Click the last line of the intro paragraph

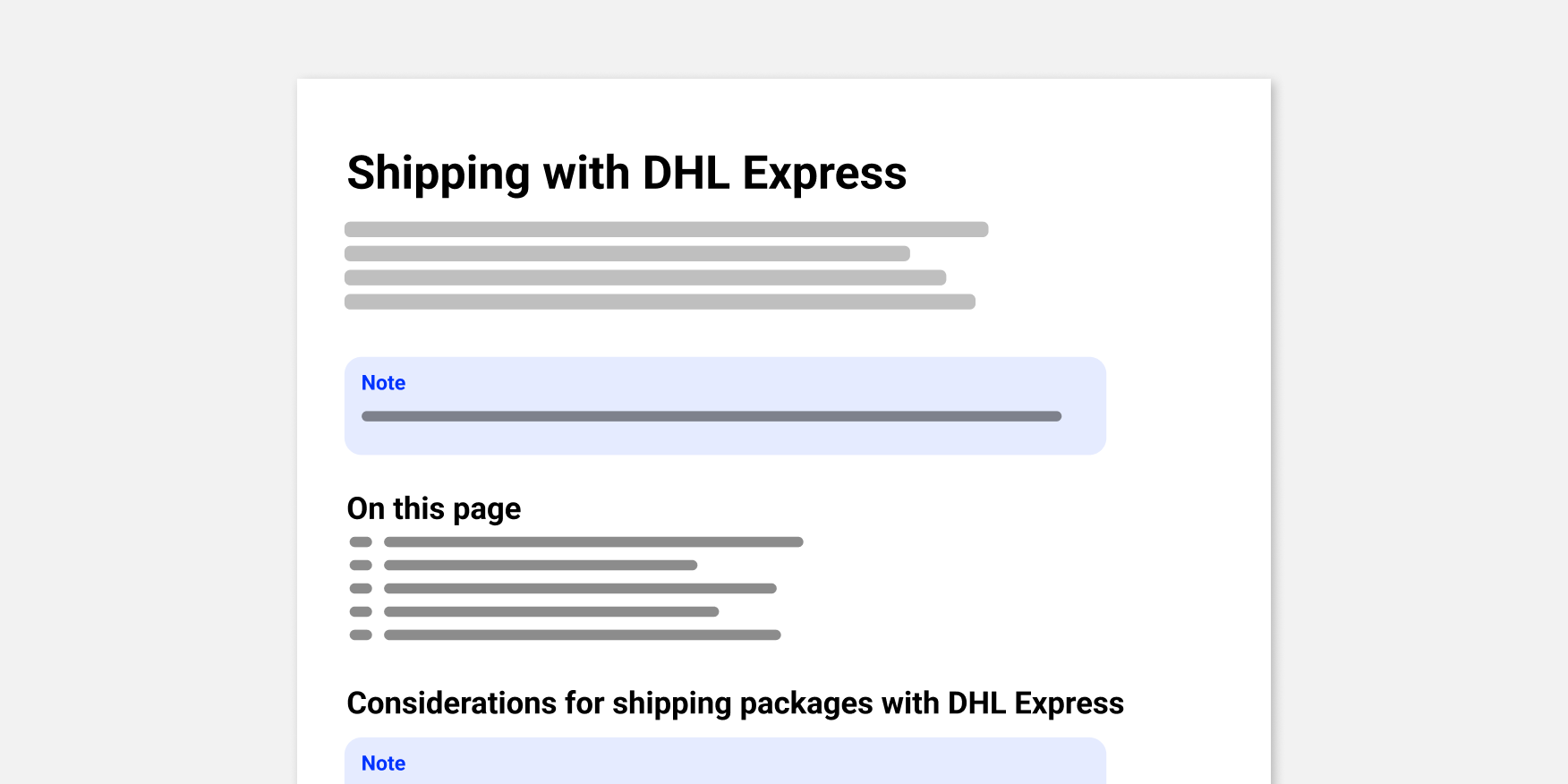[x=660, y=302]
